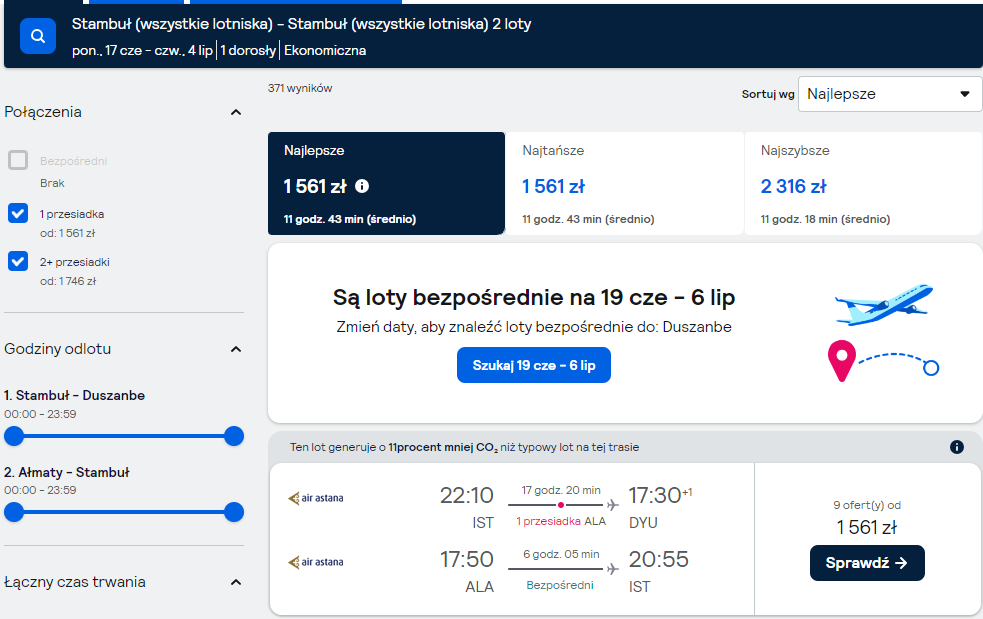Click the pink location pin illustration
This screenshot has width=983, height=619.
(842, 361)
